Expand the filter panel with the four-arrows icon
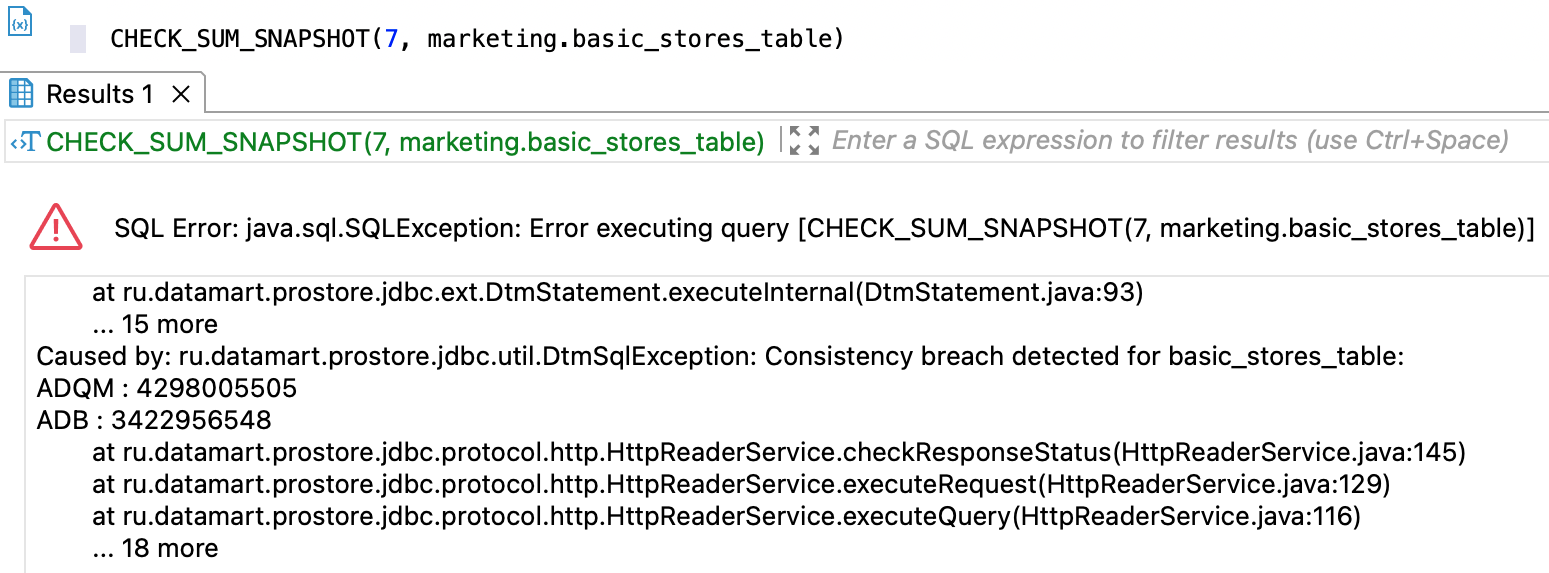This screenshot has width=1549, height=573. pyautogui.click(x=803, y=141)
